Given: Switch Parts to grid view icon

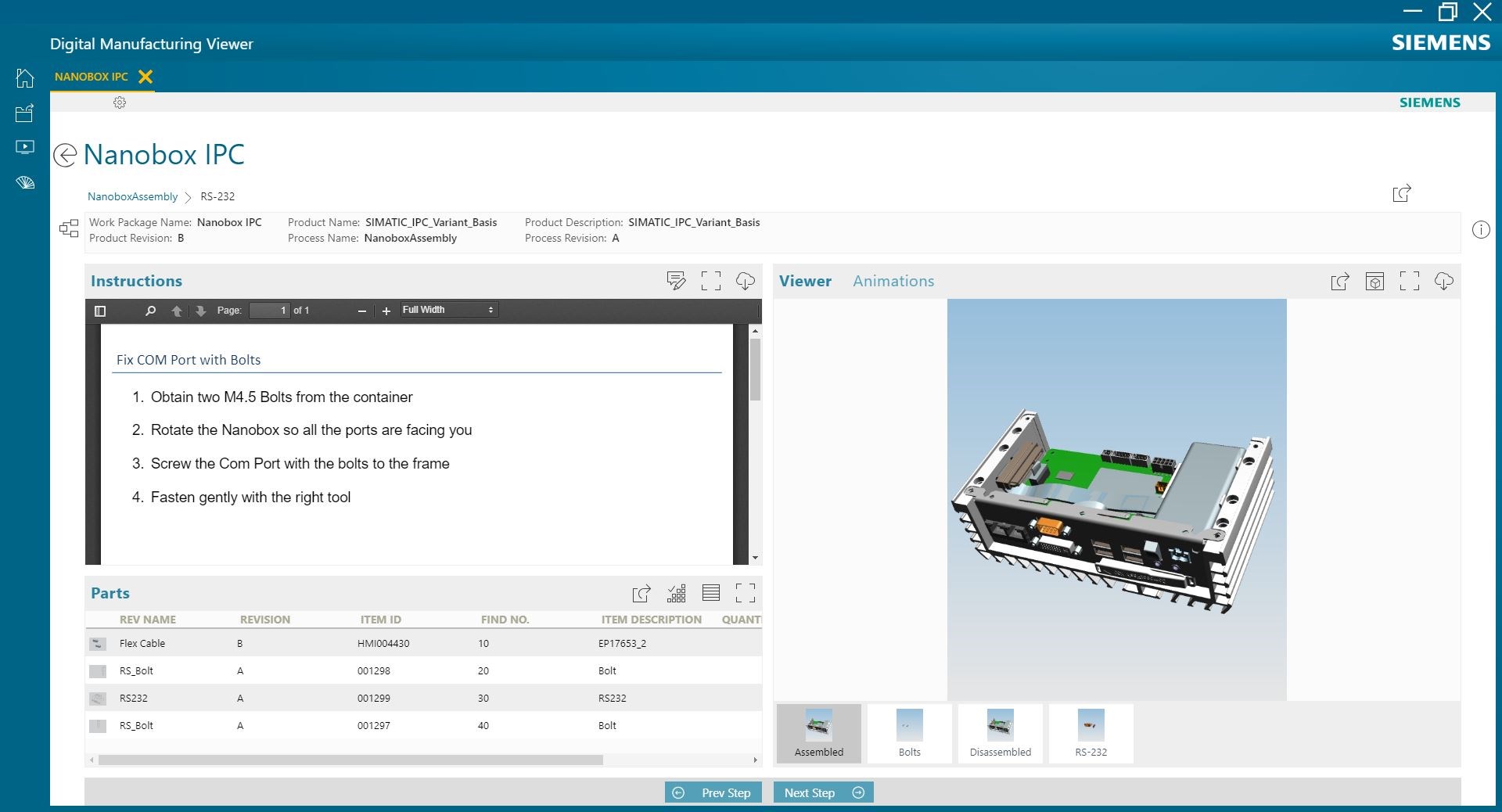Looking at the screenshot, I should (677, 594).
